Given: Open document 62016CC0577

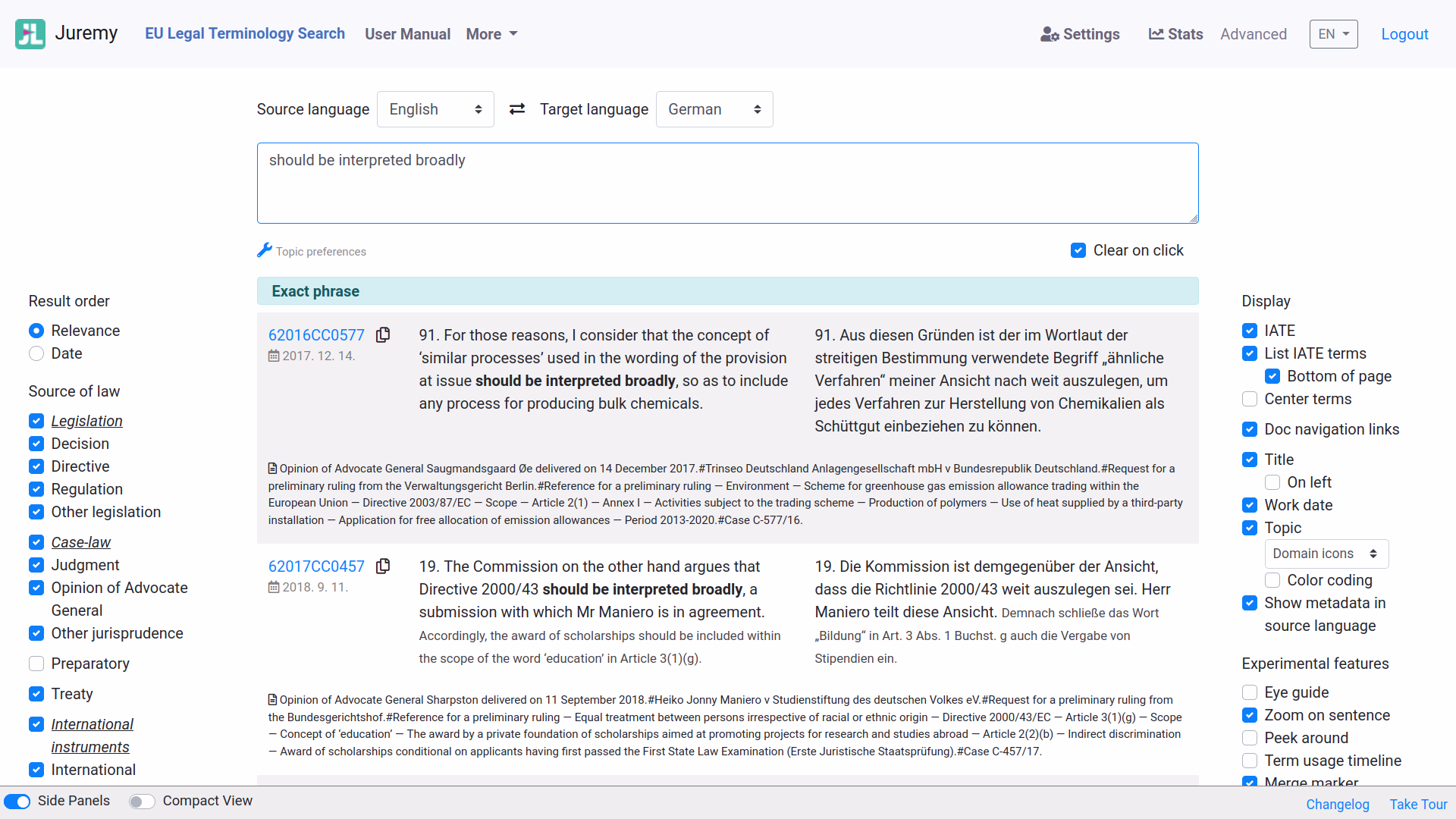Looking at the screenshot, I should [316, 334].
